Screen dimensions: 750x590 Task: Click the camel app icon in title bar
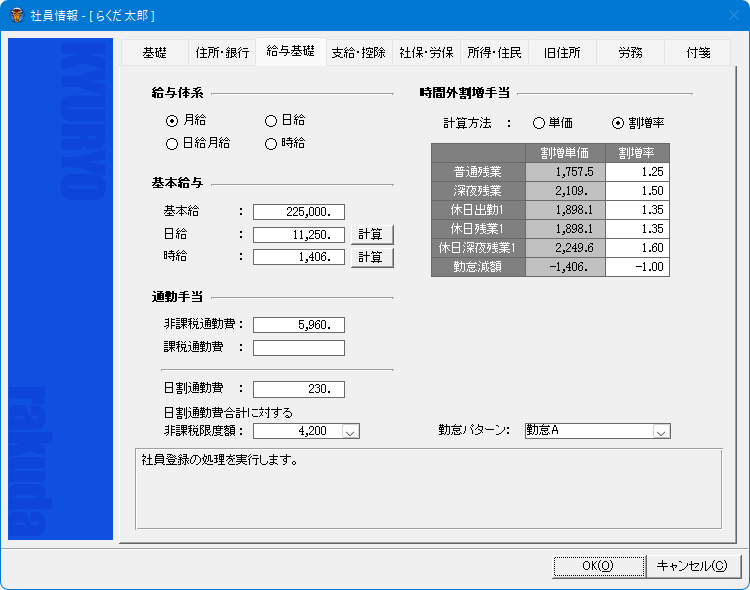(x=17, y=15)
